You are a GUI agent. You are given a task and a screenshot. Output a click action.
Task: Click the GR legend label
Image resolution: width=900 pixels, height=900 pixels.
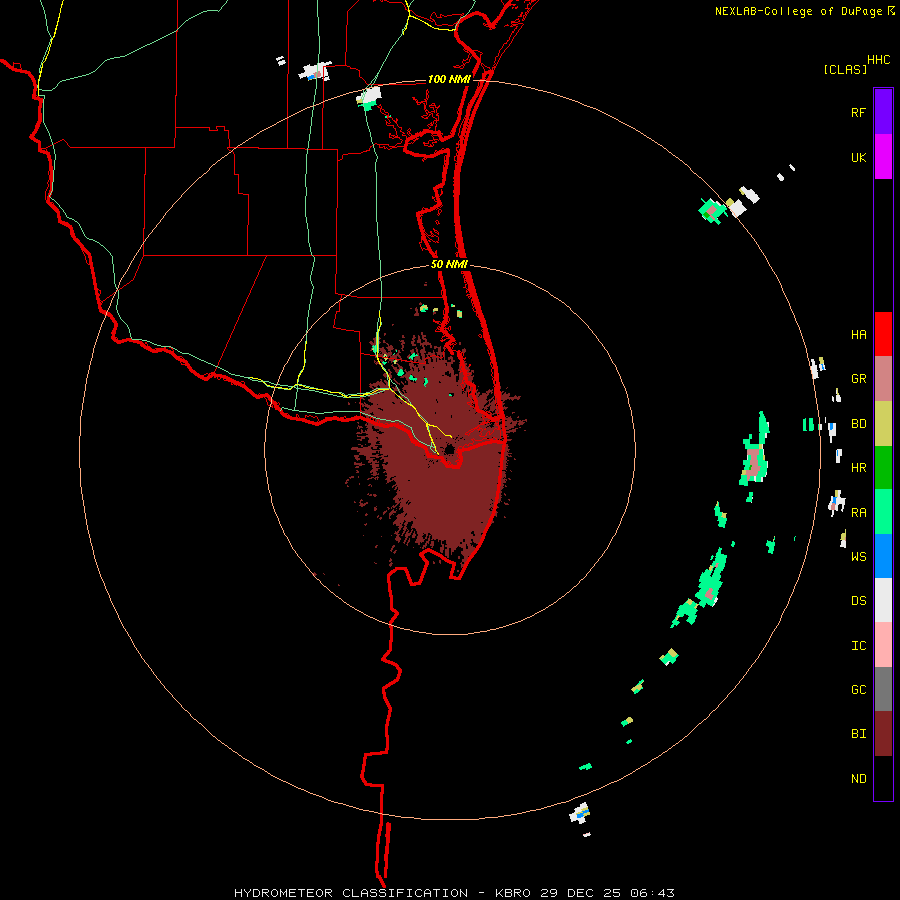pos(858,379)
